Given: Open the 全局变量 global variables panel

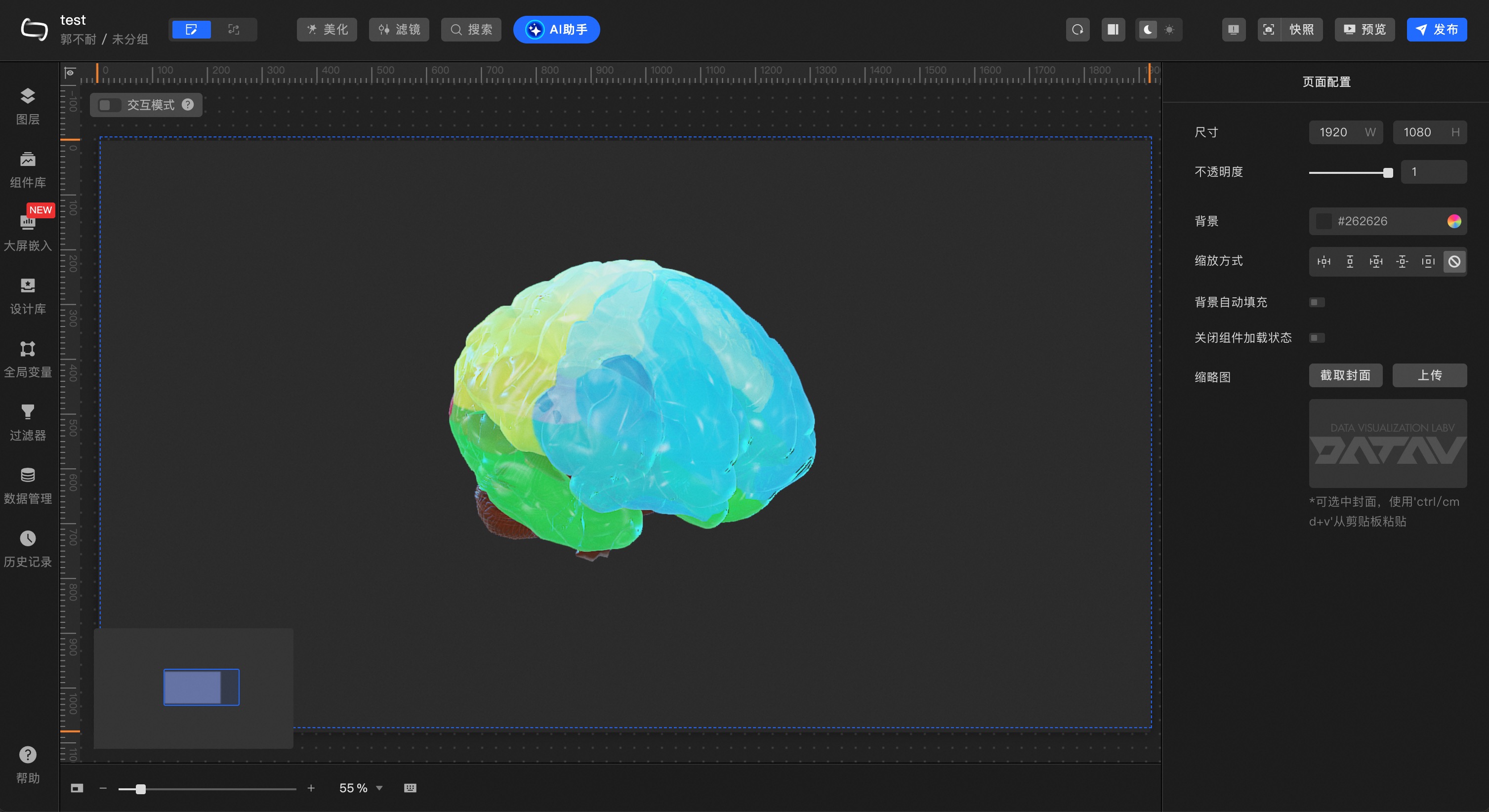Looking at the screenshot, I should click(x=27, y=358).
